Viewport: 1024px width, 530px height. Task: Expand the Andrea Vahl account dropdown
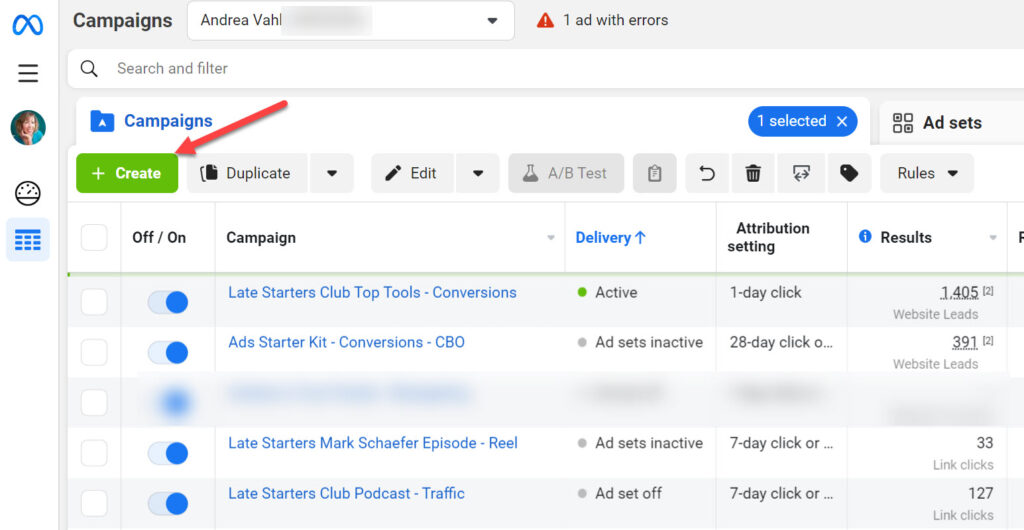(491, 21)
